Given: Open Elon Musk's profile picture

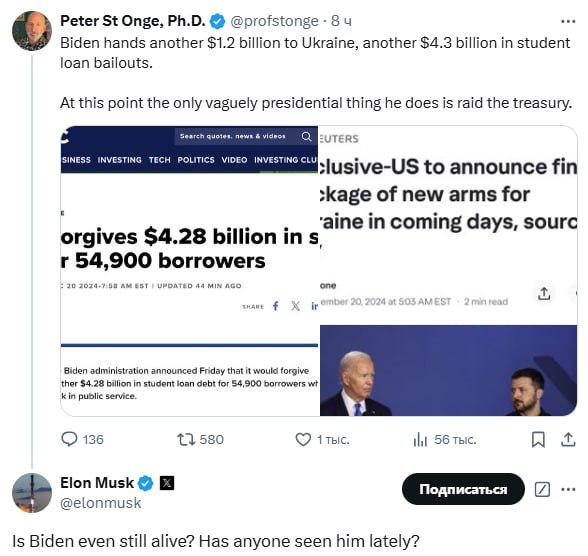Looking at the screenshot, I should [x=32, y=493].
